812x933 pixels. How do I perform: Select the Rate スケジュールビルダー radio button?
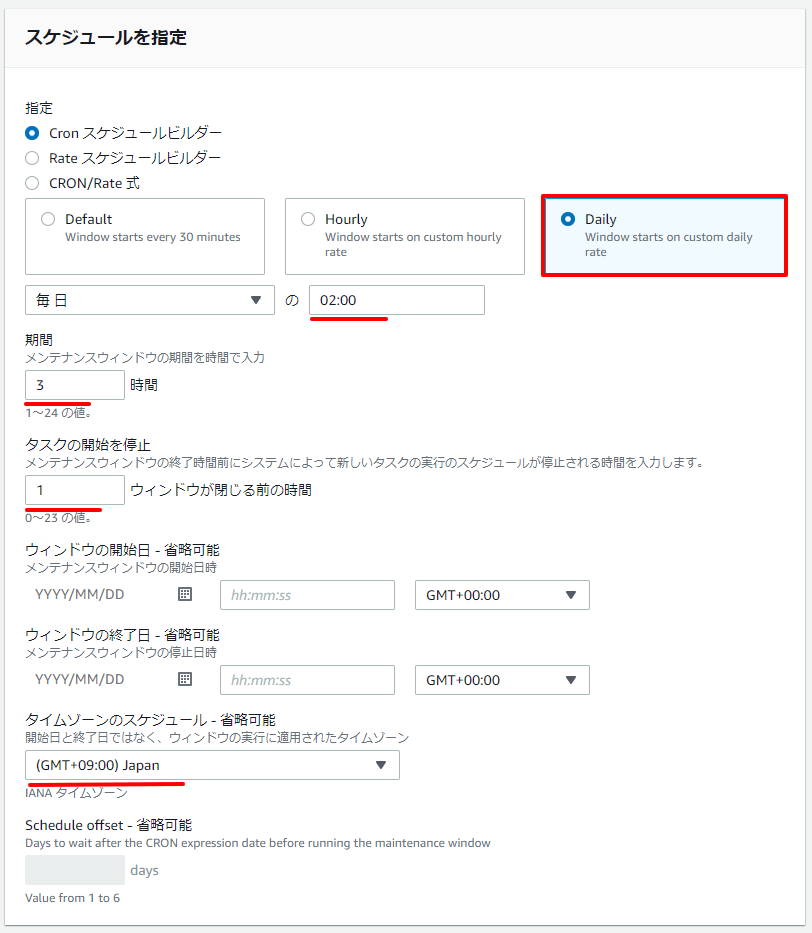point(32,158)
